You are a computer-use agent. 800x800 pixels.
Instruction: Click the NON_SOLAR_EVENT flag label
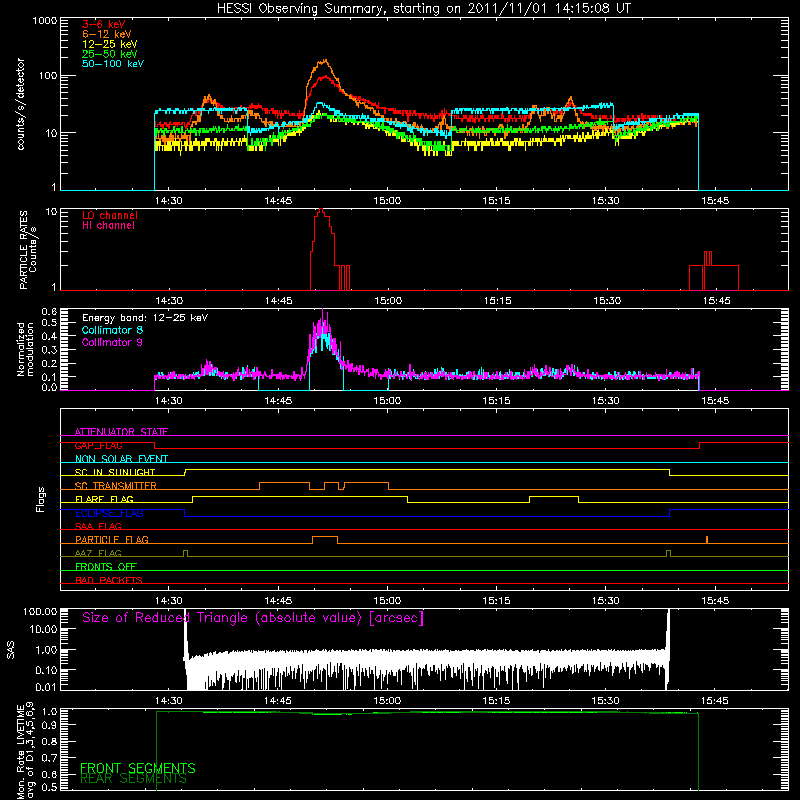(121, 459)
